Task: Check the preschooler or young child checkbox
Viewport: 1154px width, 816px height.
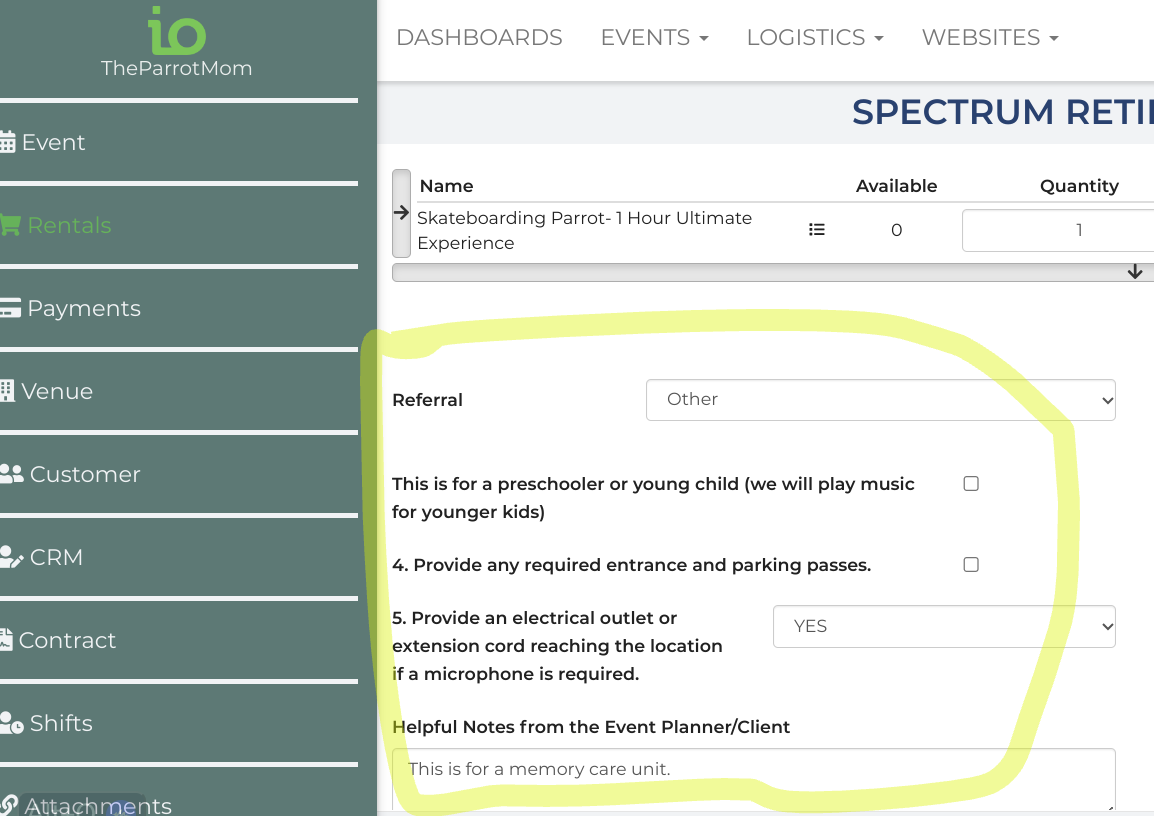Action: tap(970, 484)
